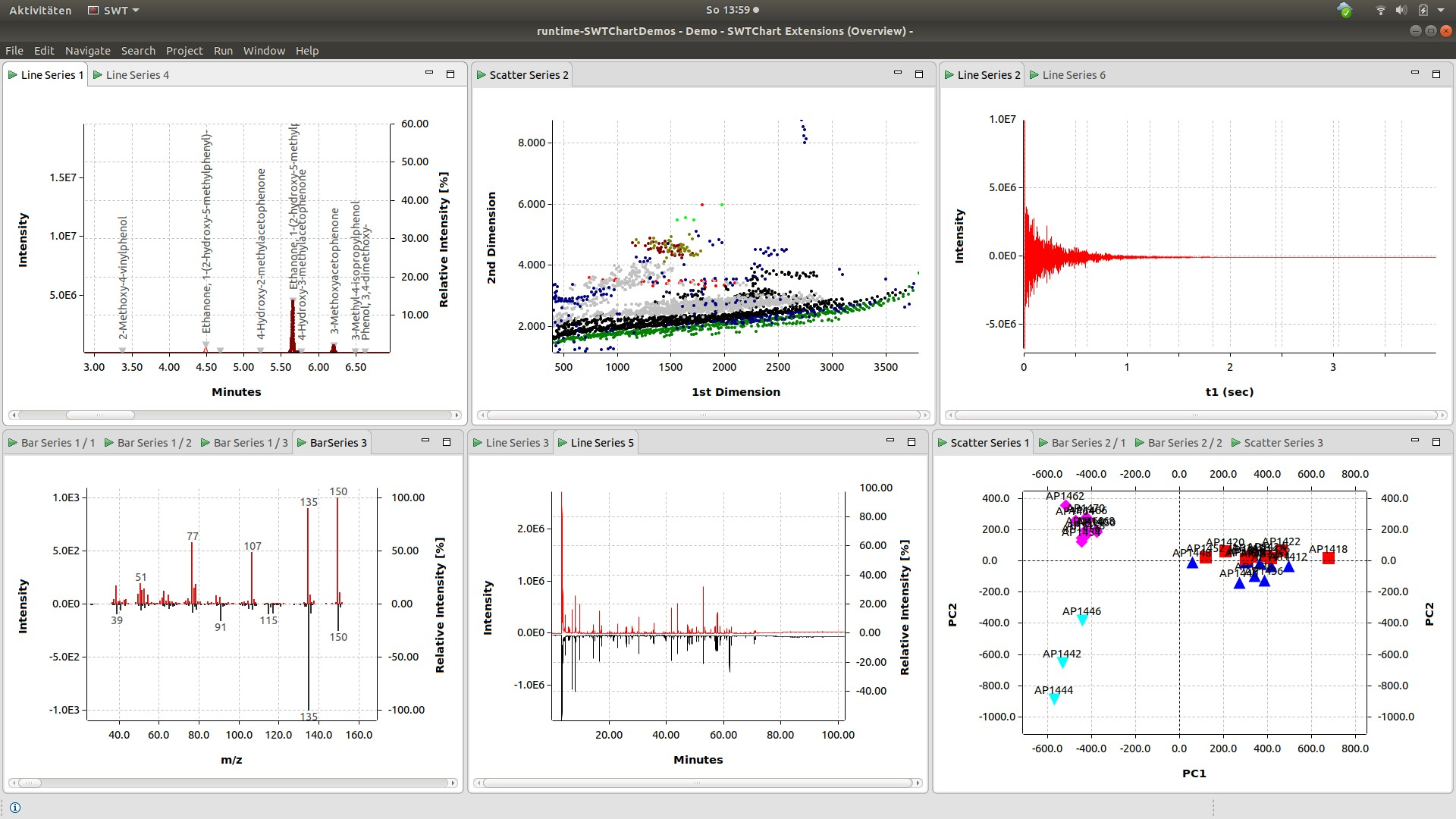The image size is (1456, 819).
Task: Minimize the BarSeries 3 panel
Action: point(425,441)
